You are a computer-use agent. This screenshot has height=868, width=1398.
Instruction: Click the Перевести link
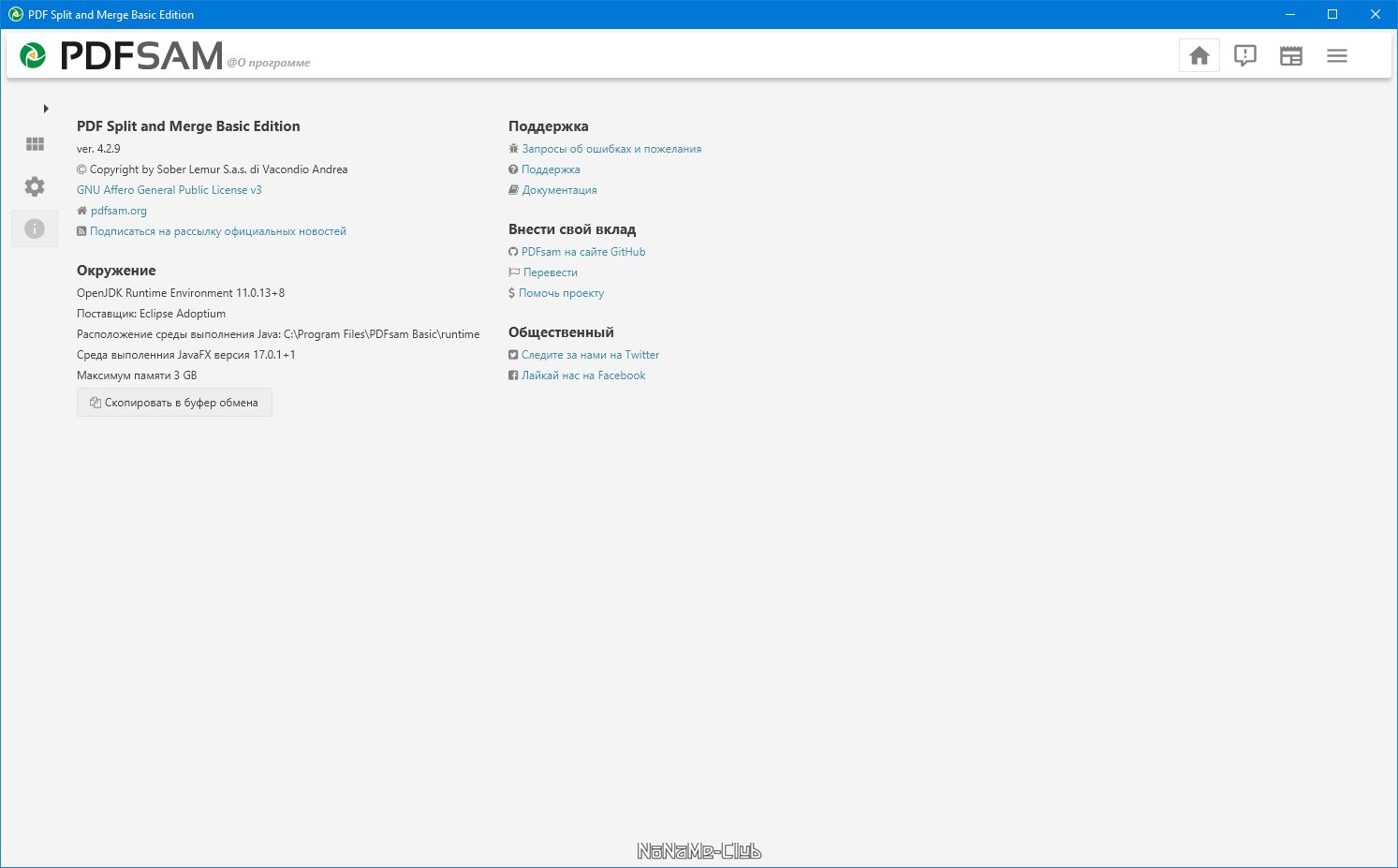[550, 272]
